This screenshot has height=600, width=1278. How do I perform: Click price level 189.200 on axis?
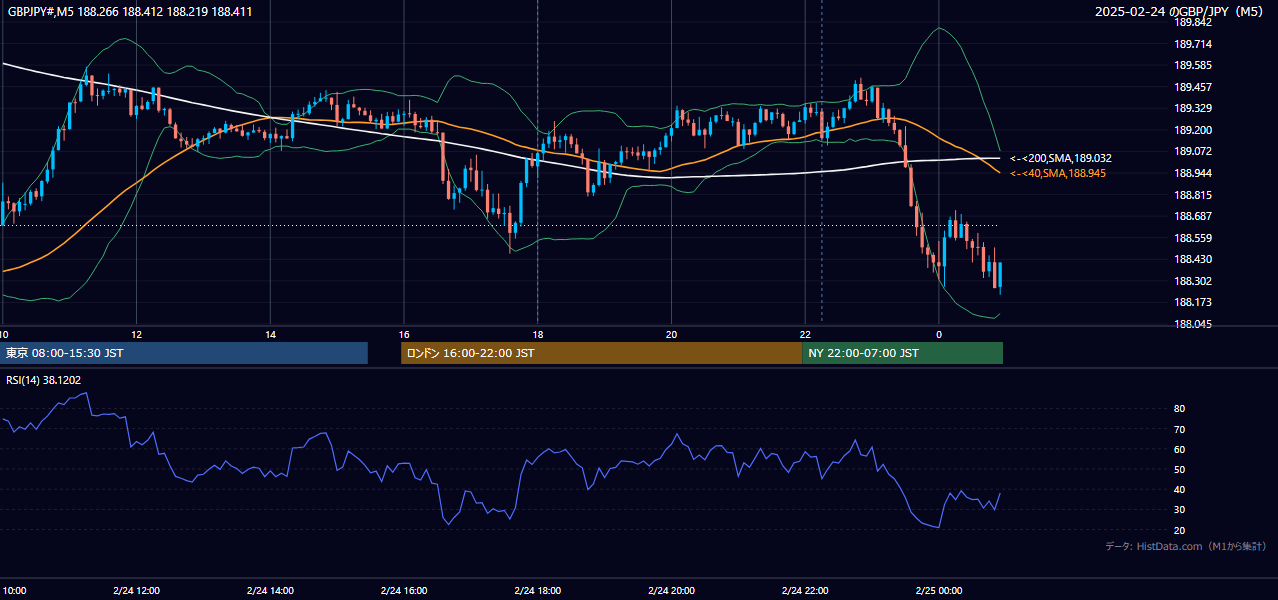click(1193, 130)
